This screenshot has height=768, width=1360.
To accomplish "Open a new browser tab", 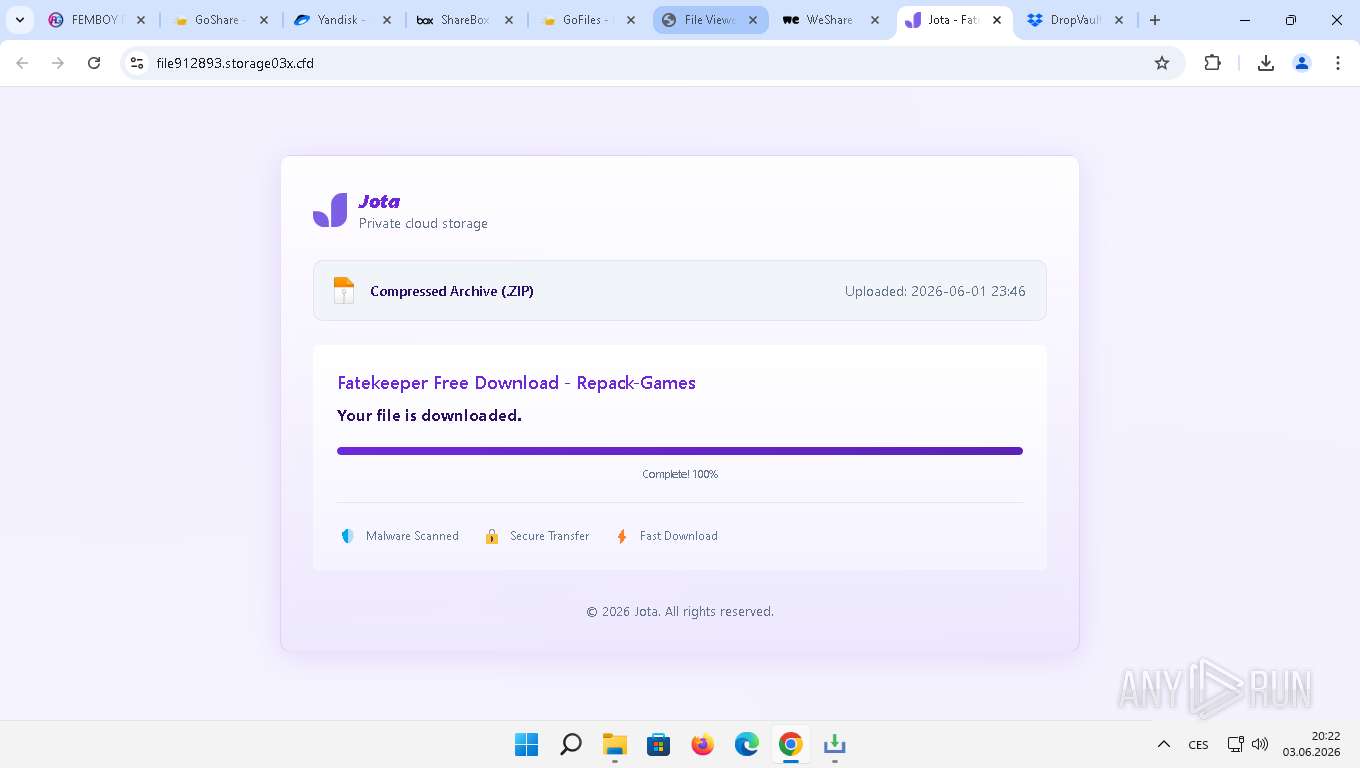I will pos(1155,20).
